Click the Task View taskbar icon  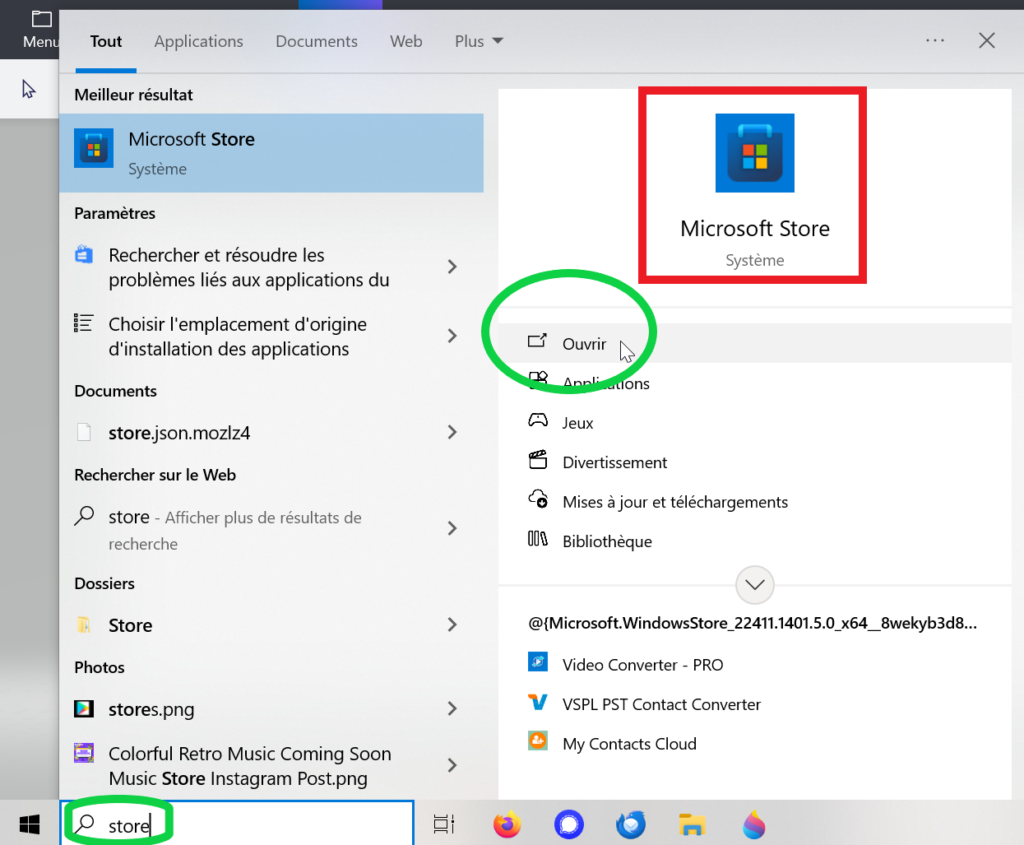tap(443, 824)
